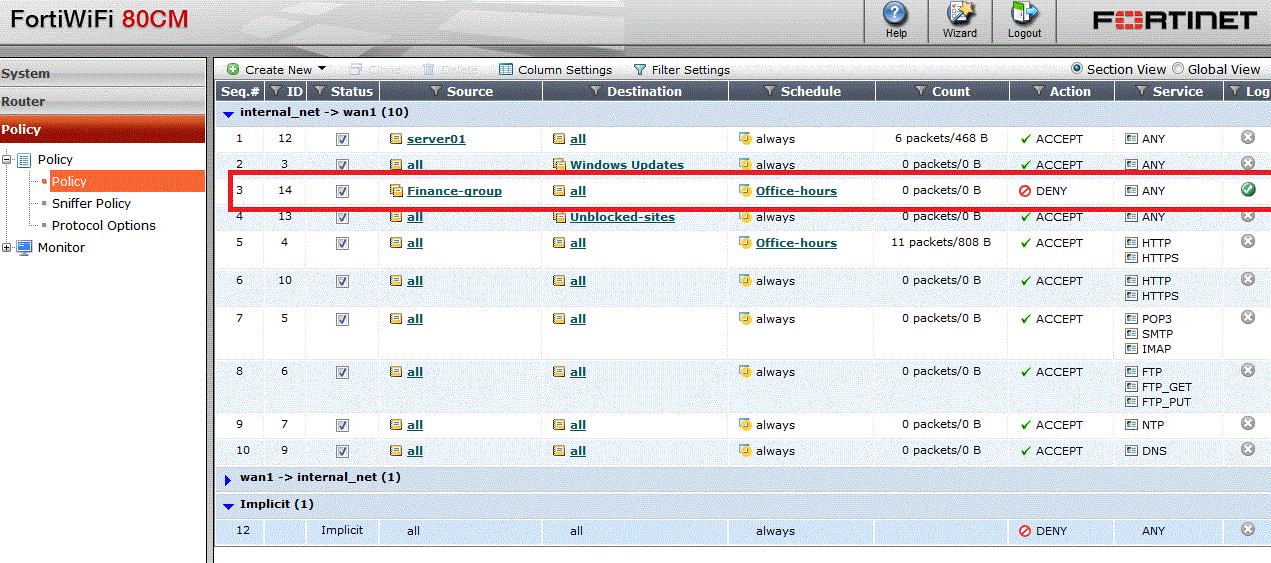Select Protocol Options in the tree
This screenshot has height=563, width=1271.
pos(104,225)
